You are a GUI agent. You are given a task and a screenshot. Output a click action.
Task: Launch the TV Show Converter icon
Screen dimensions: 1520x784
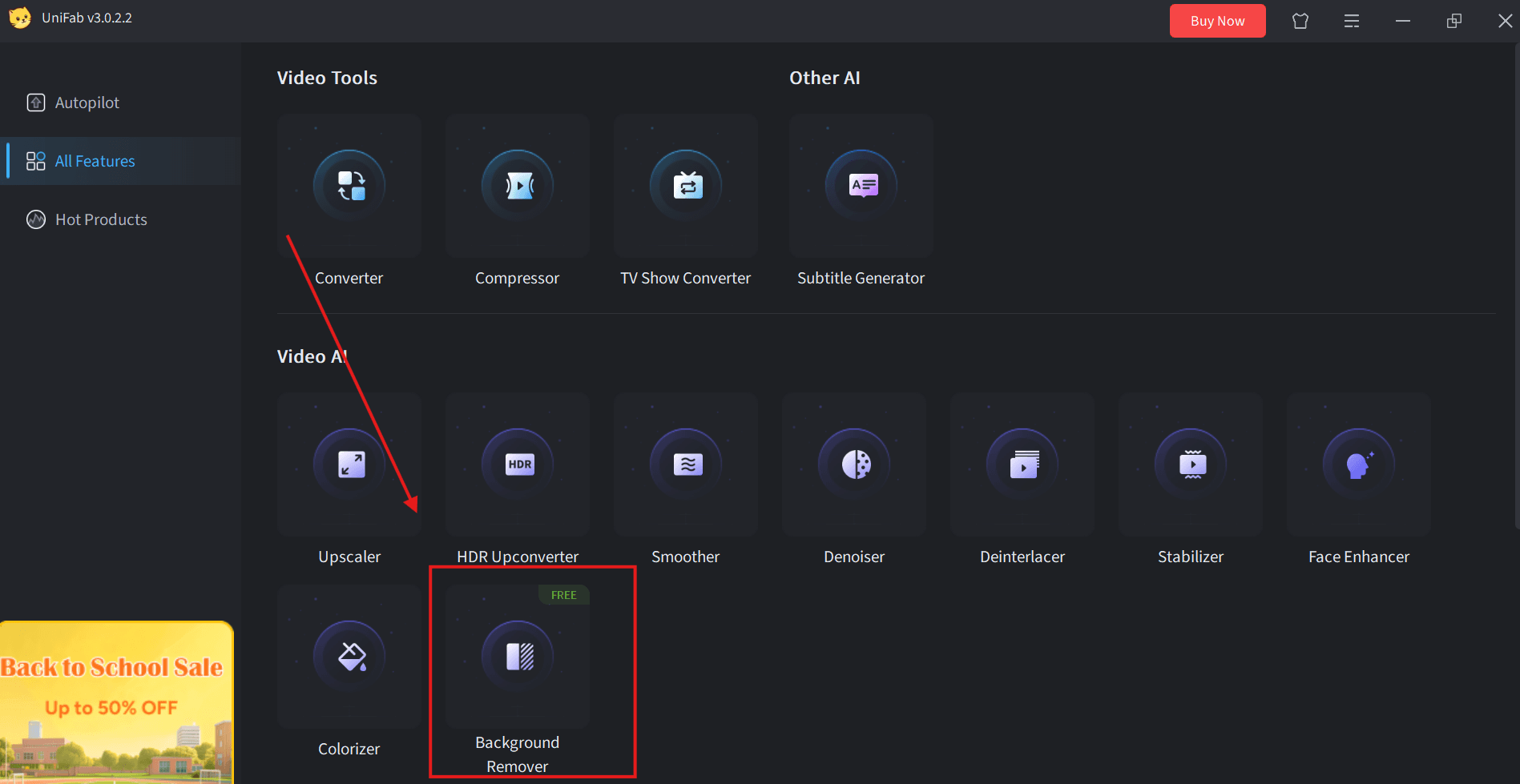pos(686,185)
